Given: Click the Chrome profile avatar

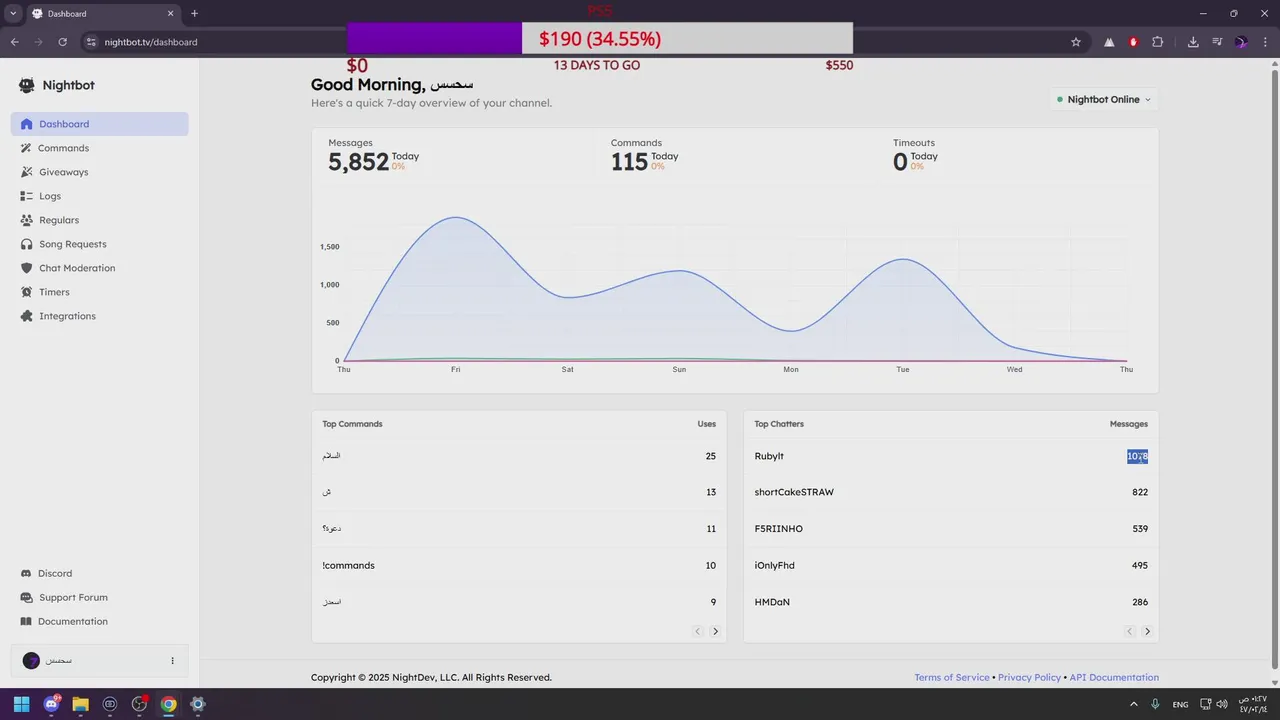Looking at the screenshot, I should point(1241,42).
